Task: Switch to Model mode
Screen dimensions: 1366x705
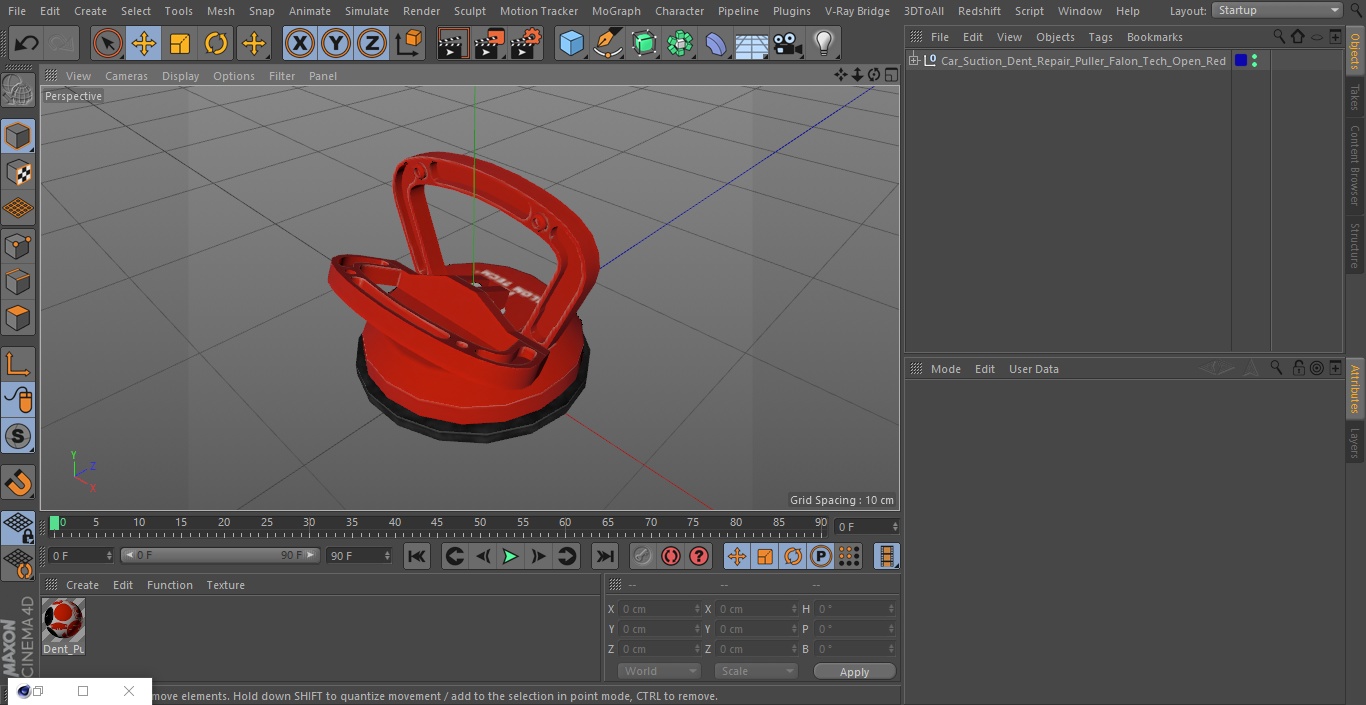Action: tap(18, 136)
